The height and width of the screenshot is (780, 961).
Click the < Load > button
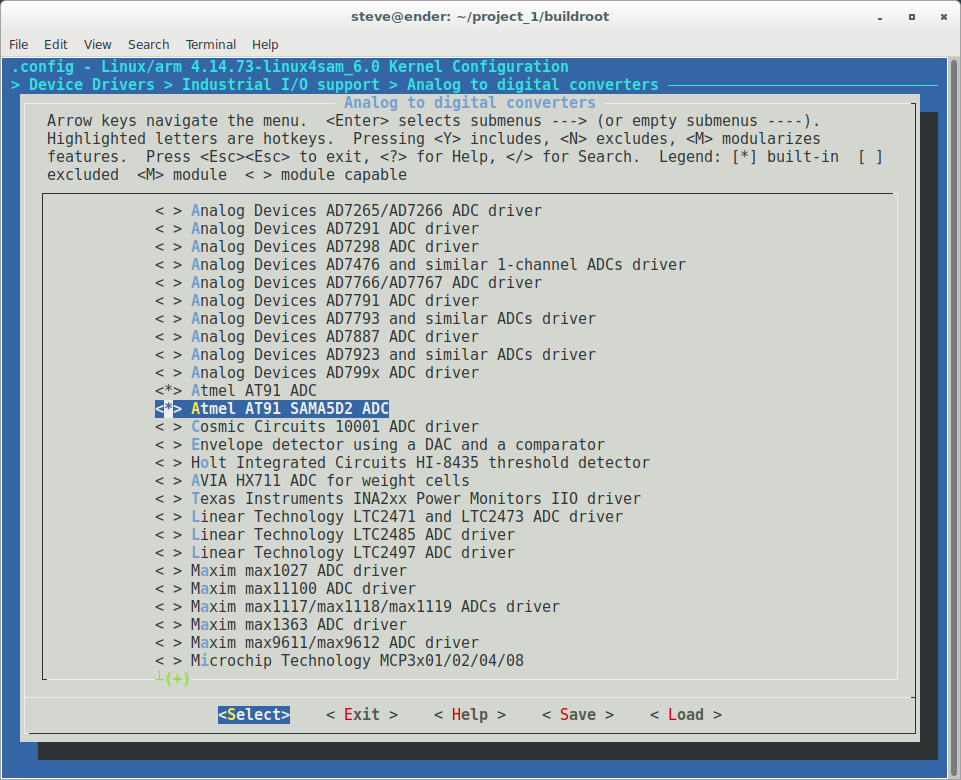[x=685, y=714]
